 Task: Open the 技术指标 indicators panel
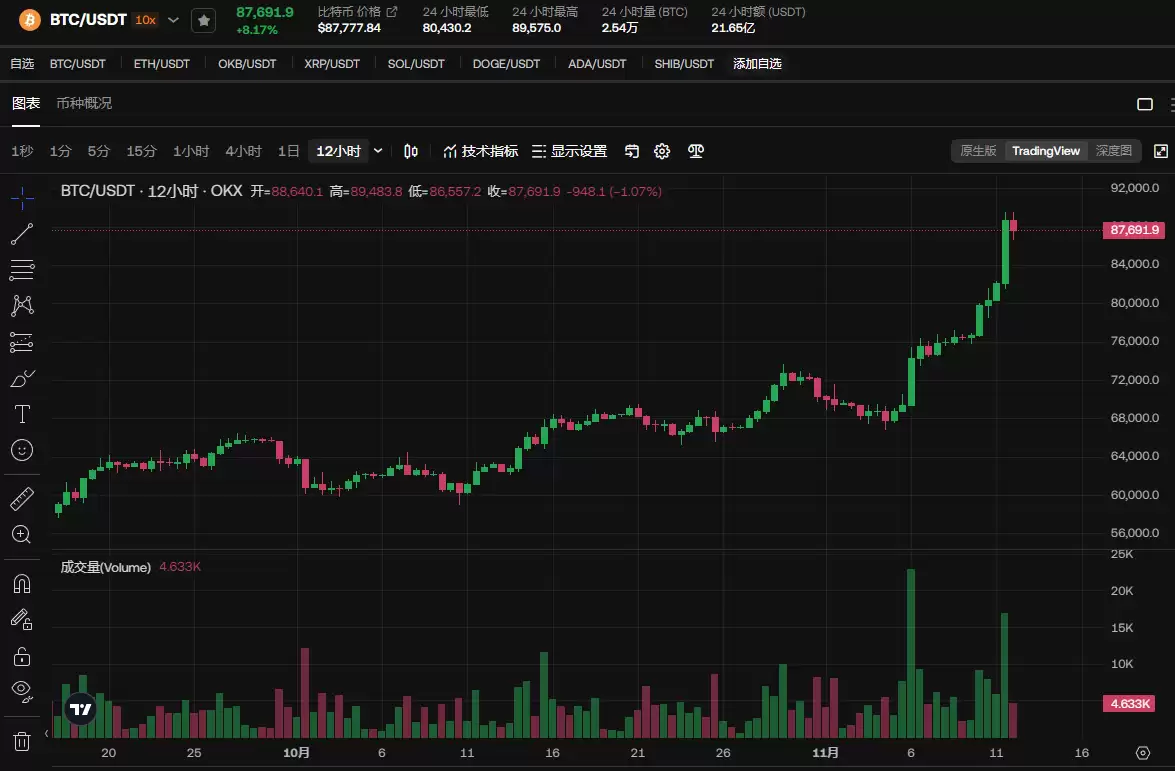click(x=482, y=151)
